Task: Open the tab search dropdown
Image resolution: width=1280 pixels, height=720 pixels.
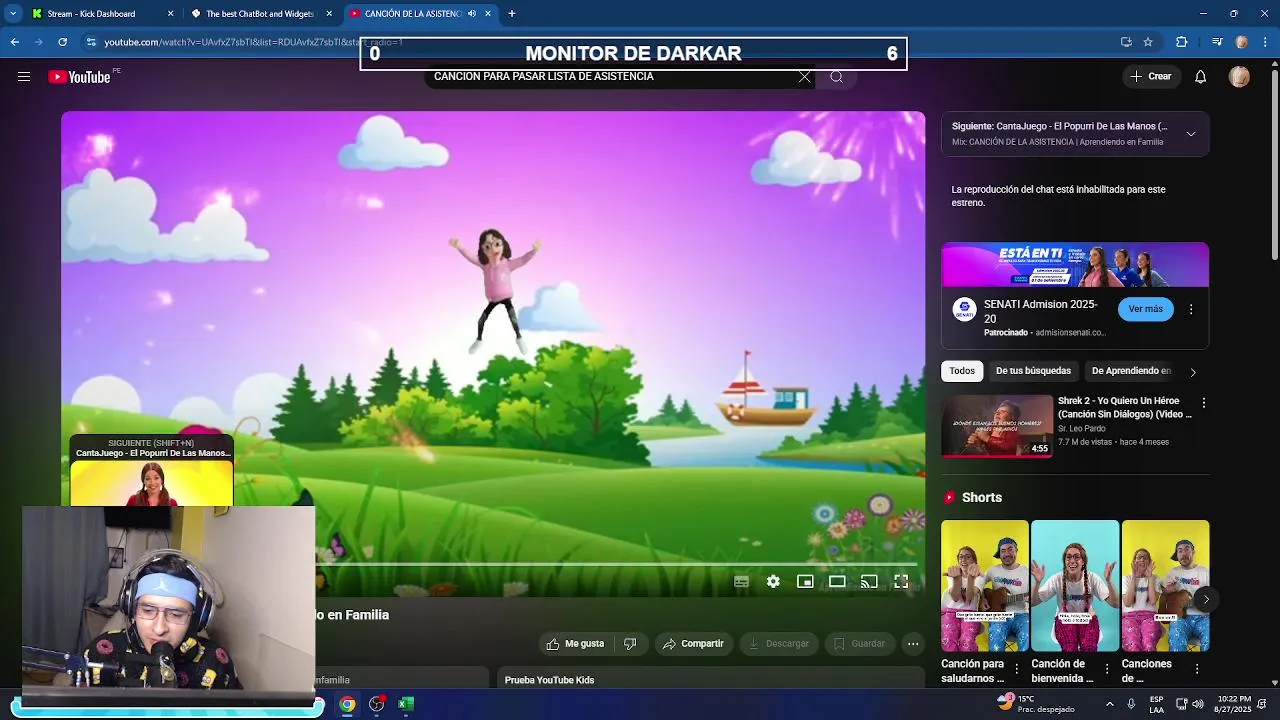Action: pos(13,14)
